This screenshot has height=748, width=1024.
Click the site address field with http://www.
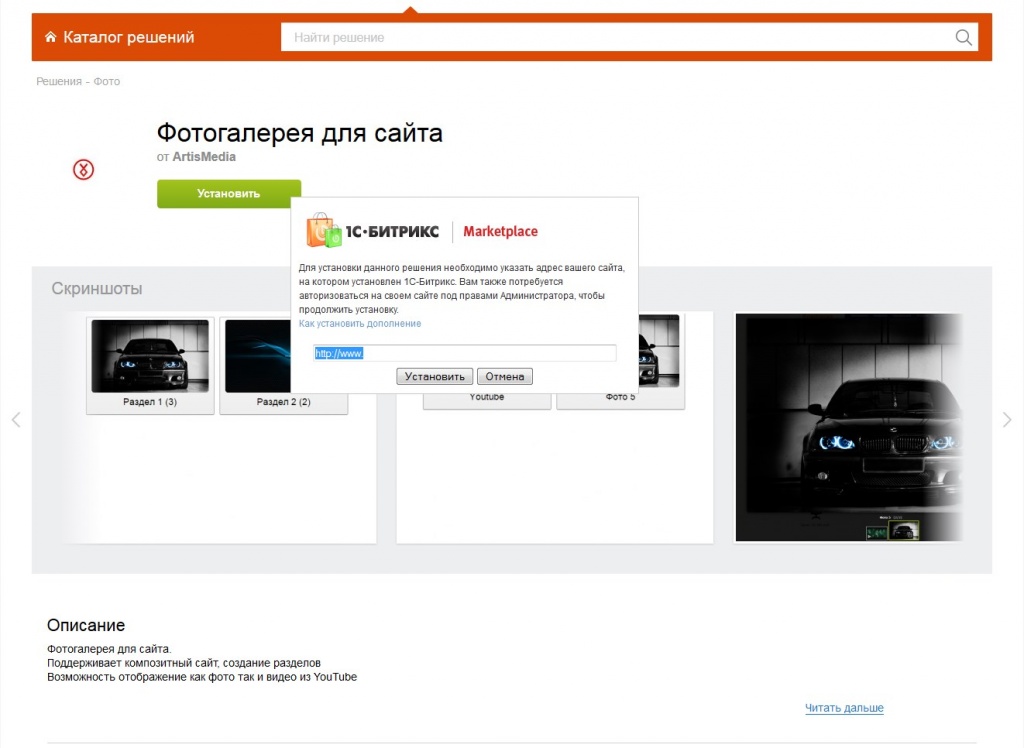click(x=464, y=353)
